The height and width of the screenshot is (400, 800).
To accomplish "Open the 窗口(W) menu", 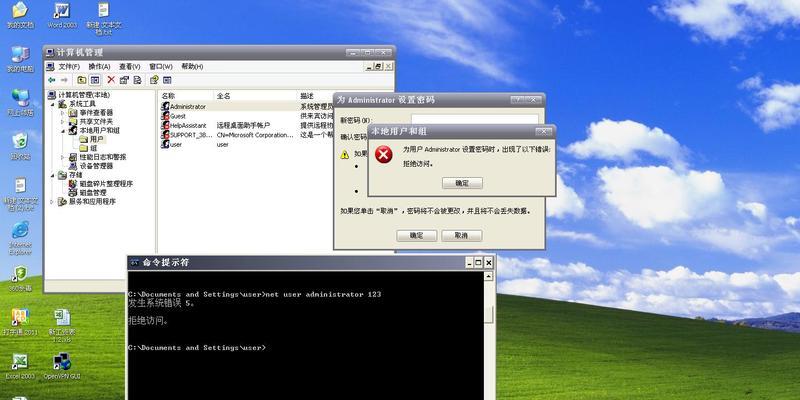I will pyautogui.click(x=161, y=66).
